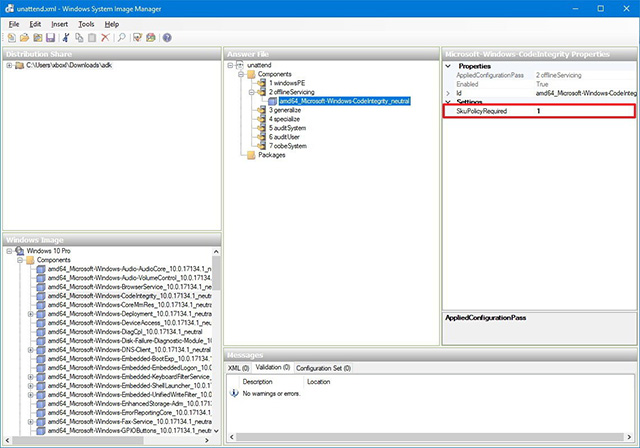
Task: Click Messages pane horizontal scroll-left arrow
Action: point(231,437)
